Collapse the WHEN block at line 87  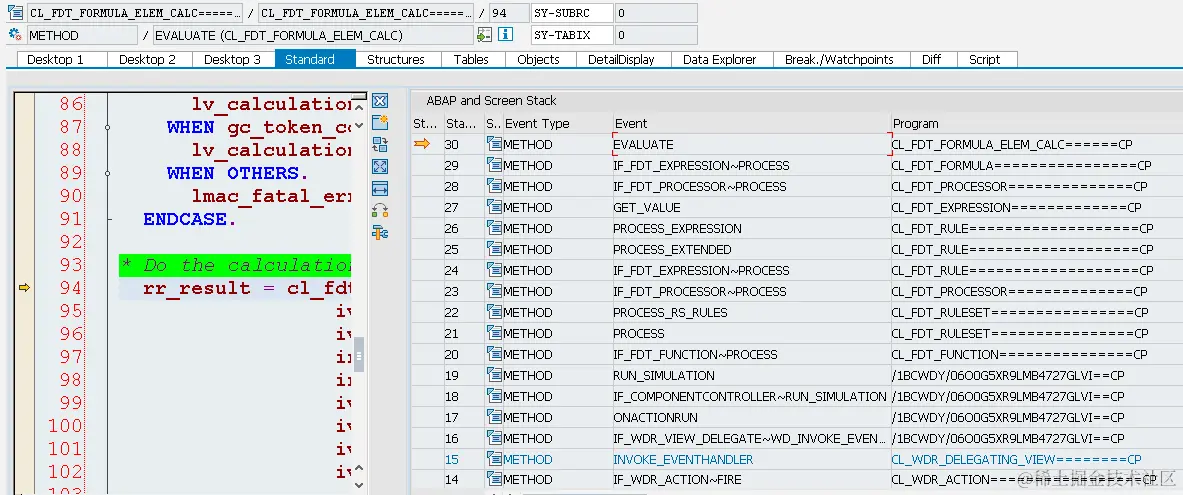point(108,127)
